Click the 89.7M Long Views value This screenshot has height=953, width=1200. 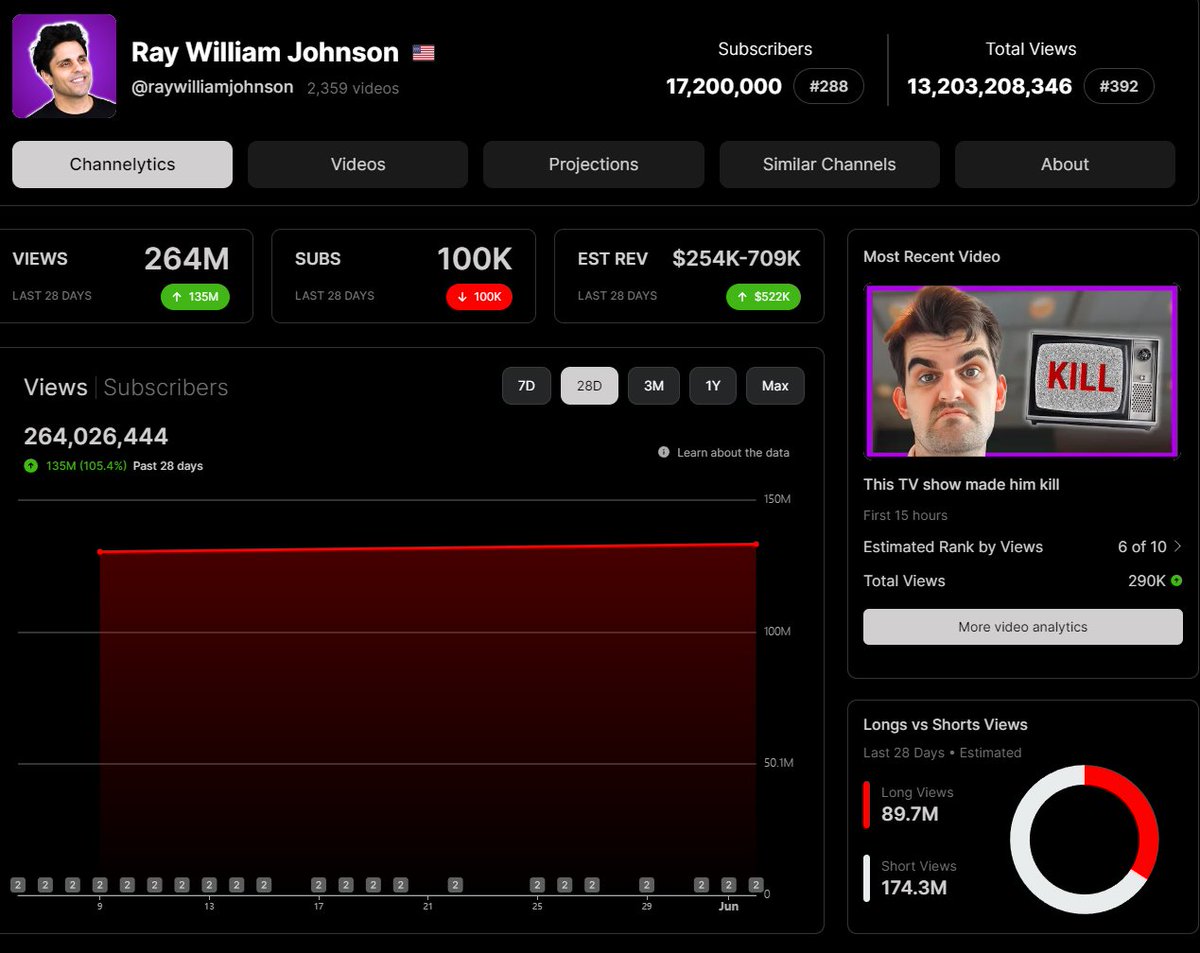[x=910, y=814]
